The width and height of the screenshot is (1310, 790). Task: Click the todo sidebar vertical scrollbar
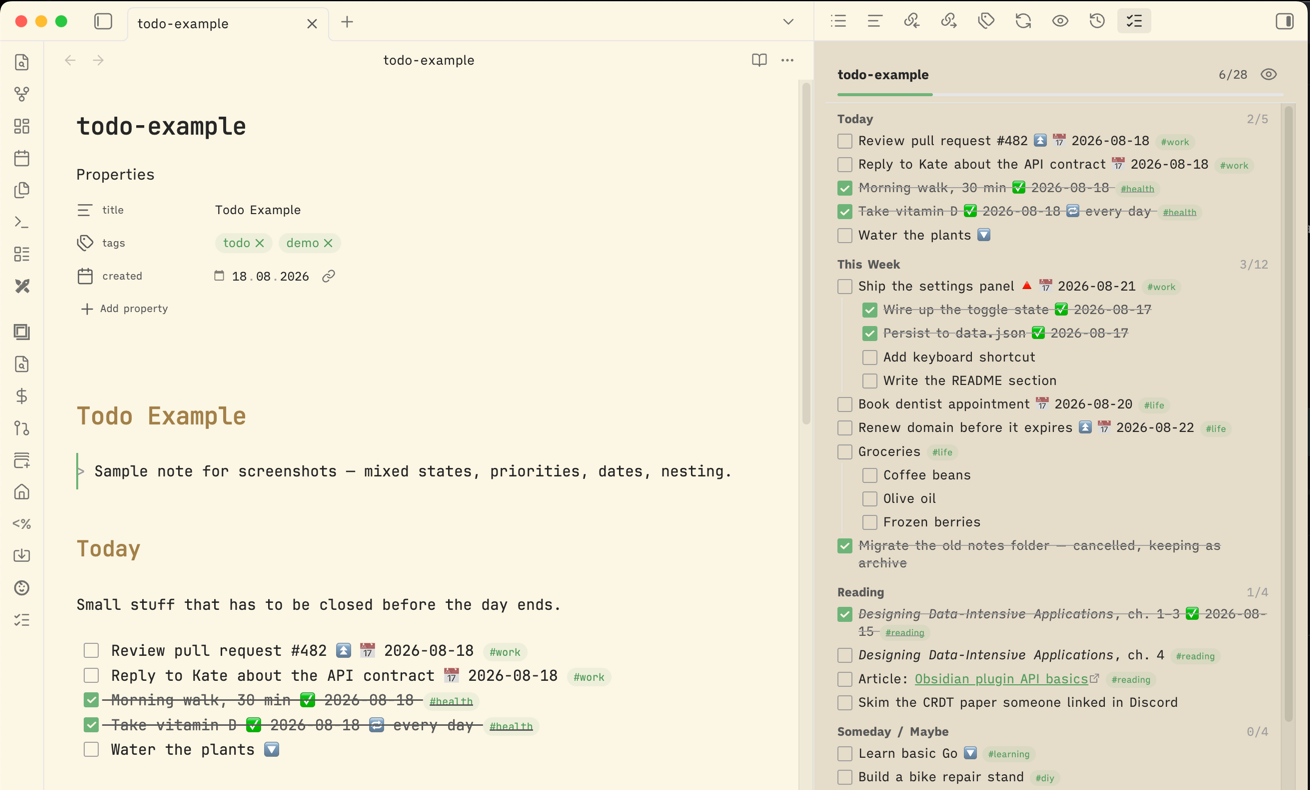(x=1288, y=415)
